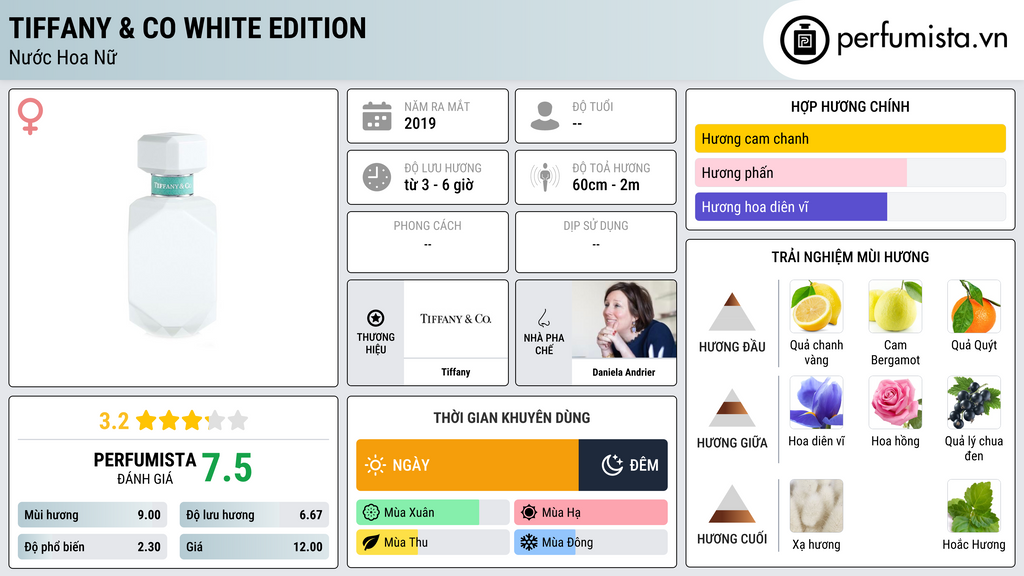Click the PERFUMISTA đánh giá label
Viewport: 1024px width, 576px height.
pos(145,468)
